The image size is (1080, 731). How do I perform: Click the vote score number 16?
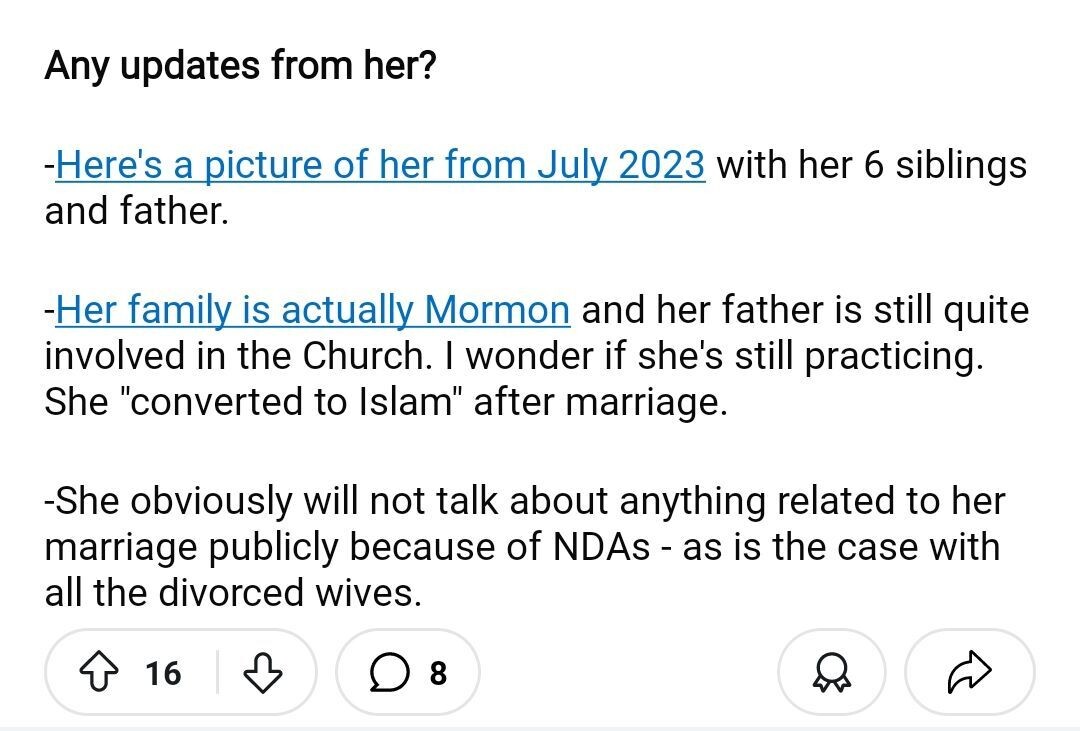coord(163,673)
